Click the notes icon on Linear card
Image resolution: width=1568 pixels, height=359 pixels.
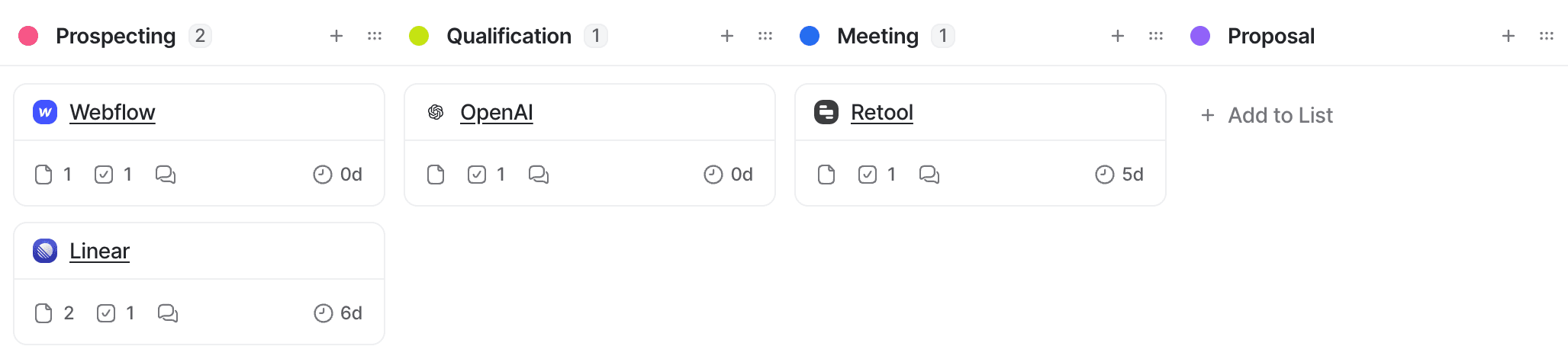[43, 313]
